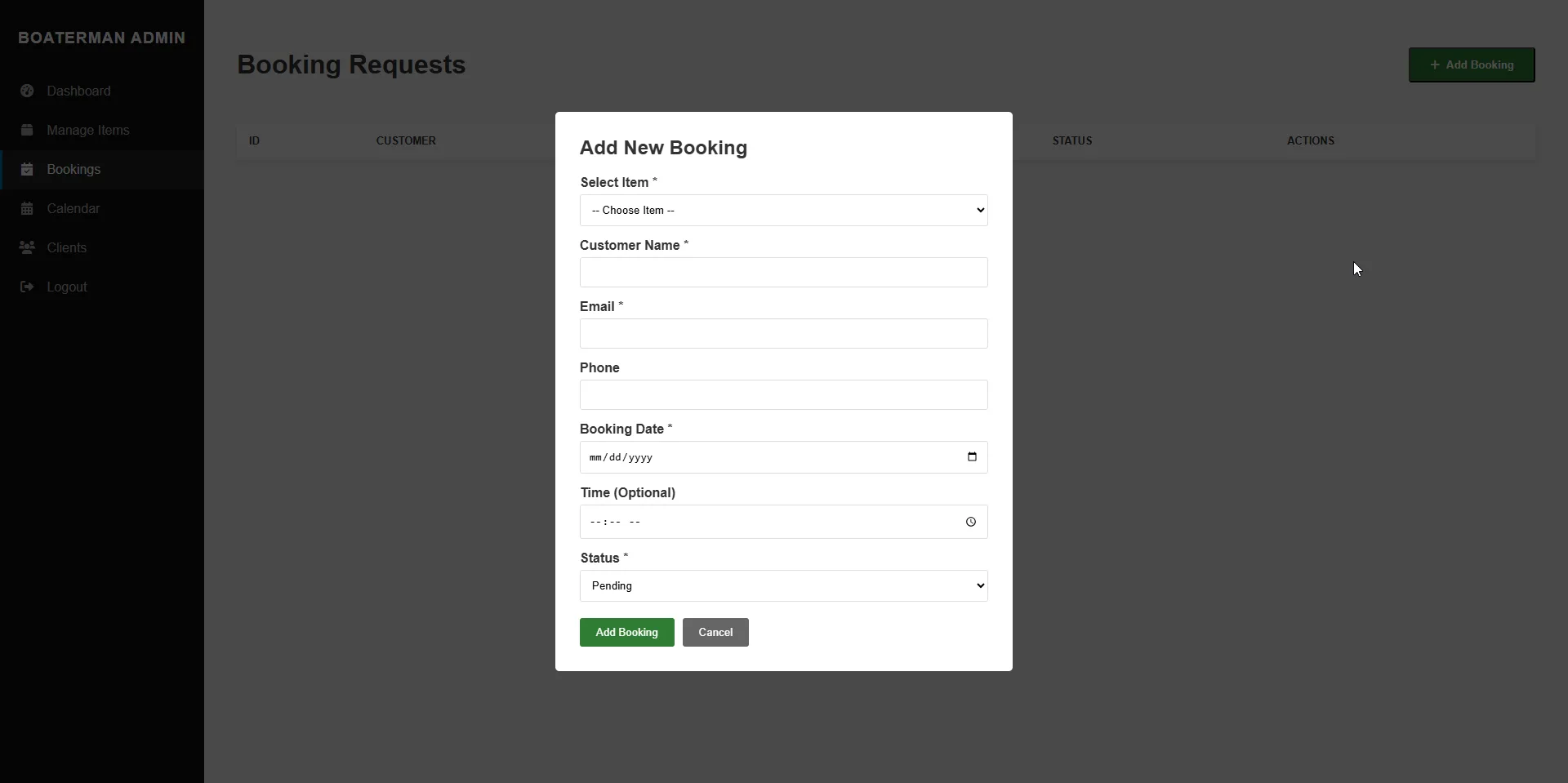Click into the Email text field
The width and height of the screenshot is (1568, 783).
(783, 334)
